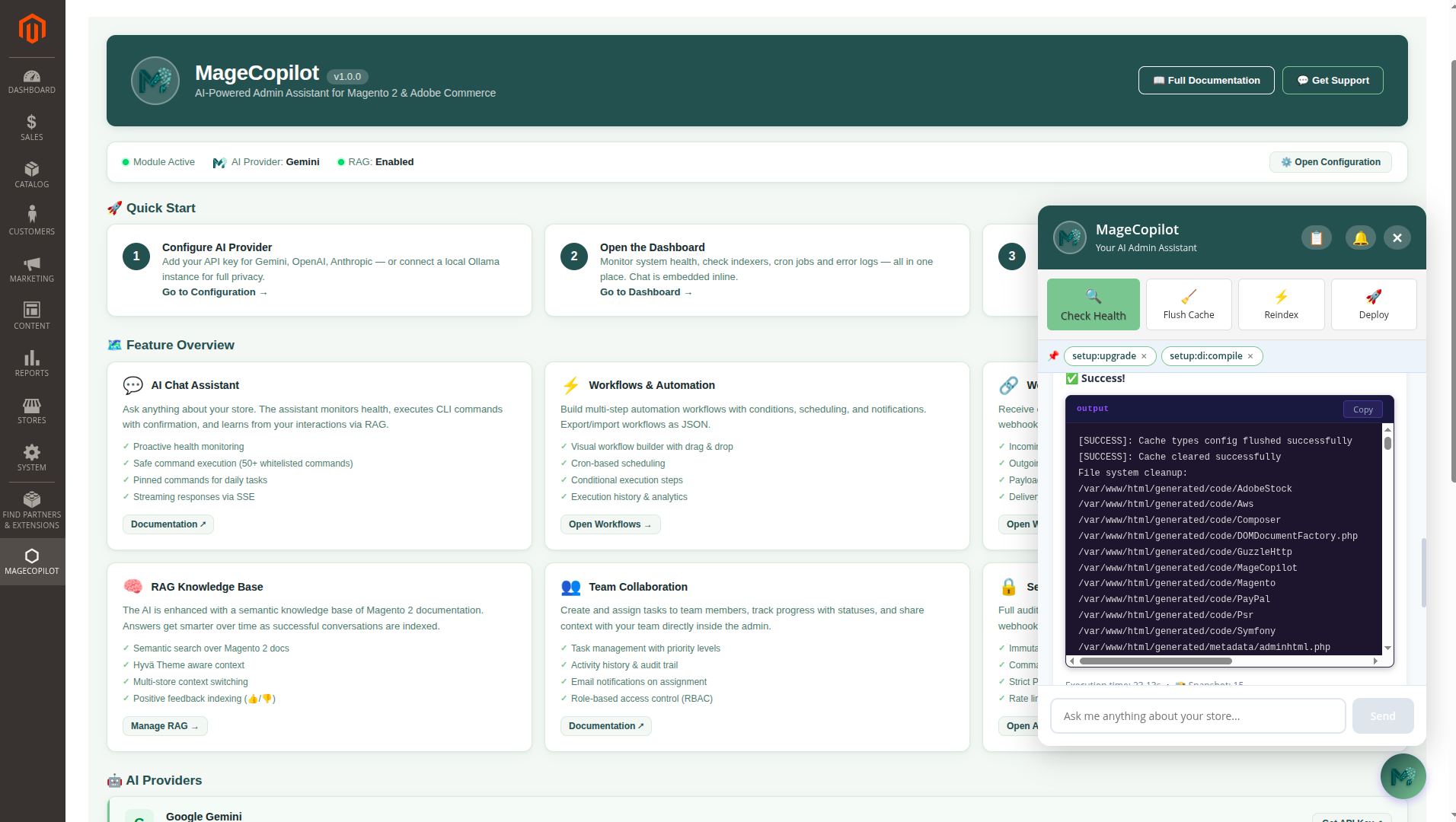Open the clipboard icon in chat header
Image resolution: width=1456 pixels, height=822 pixels.
click(1317, 237)
